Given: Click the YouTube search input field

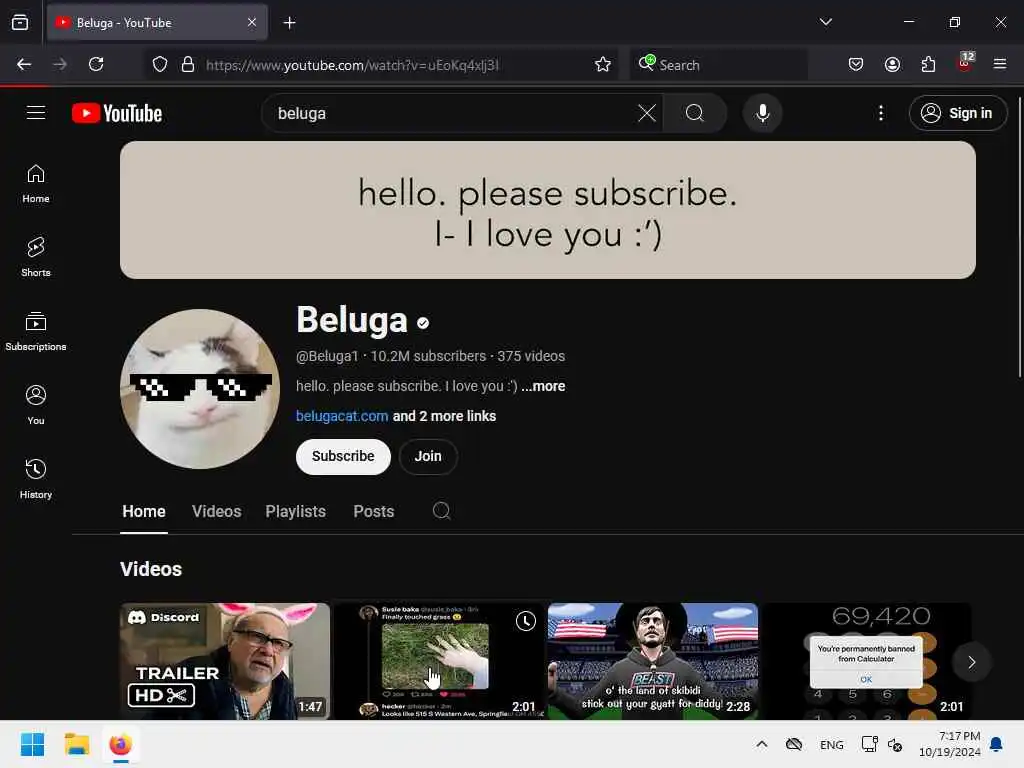Looking at the screenshot, I should click(454, 113).
